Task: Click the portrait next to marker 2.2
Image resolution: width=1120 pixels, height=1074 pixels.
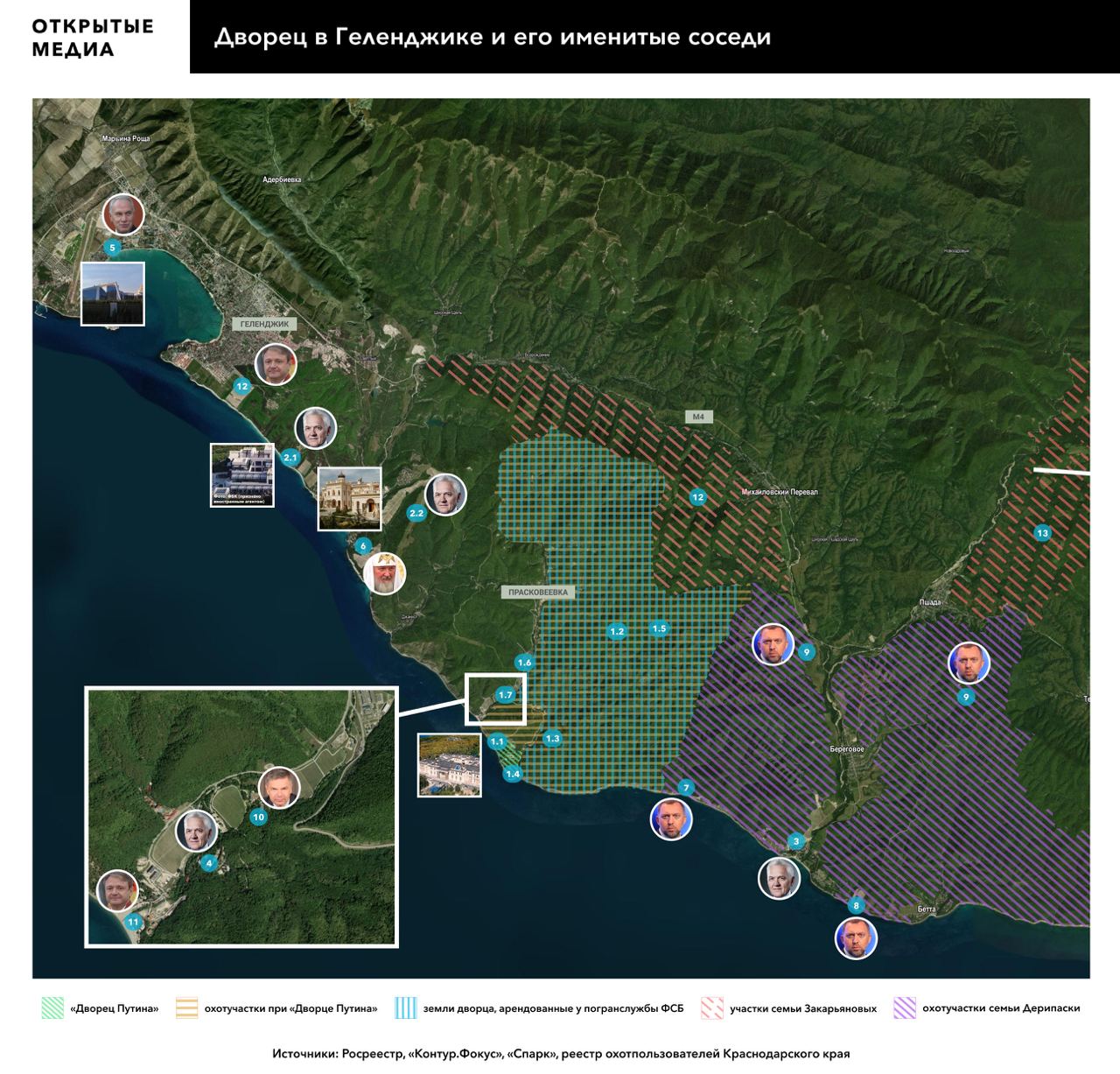Action: point(445,495)
